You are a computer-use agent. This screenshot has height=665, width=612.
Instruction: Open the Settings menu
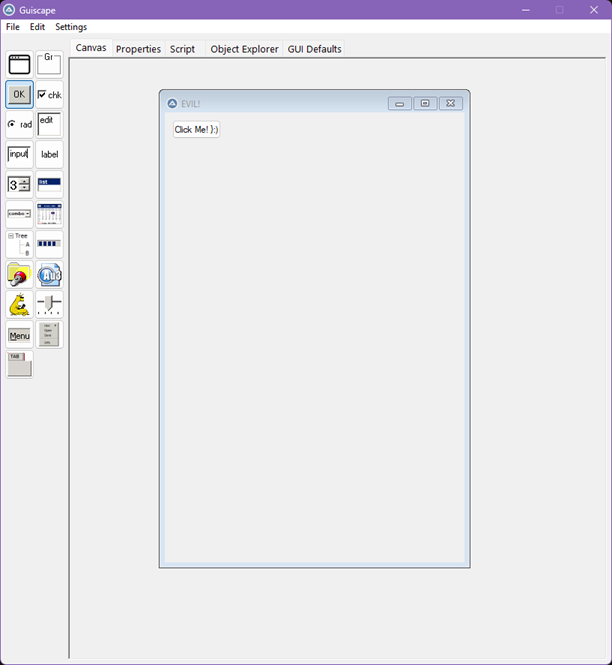point(71,27)
